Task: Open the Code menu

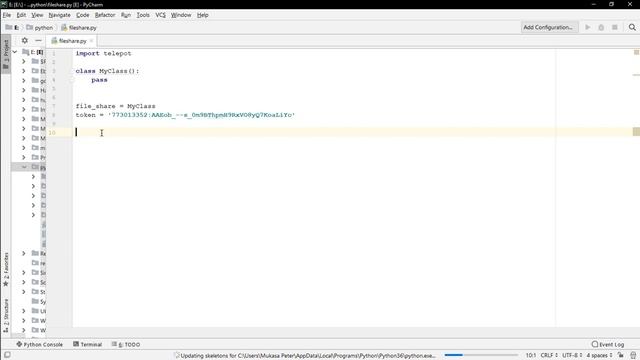Action: pyautogui.click(x=83, y=15)
